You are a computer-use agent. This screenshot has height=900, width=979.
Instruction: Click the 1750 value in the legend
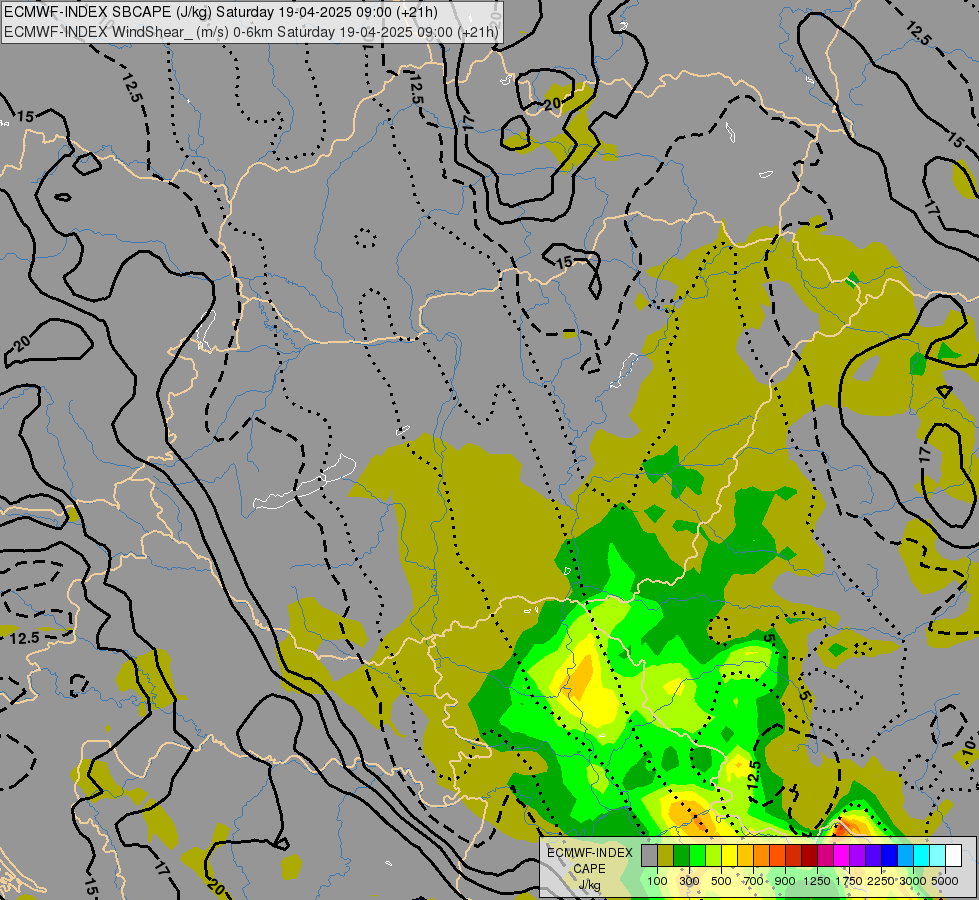coord(849,881)
